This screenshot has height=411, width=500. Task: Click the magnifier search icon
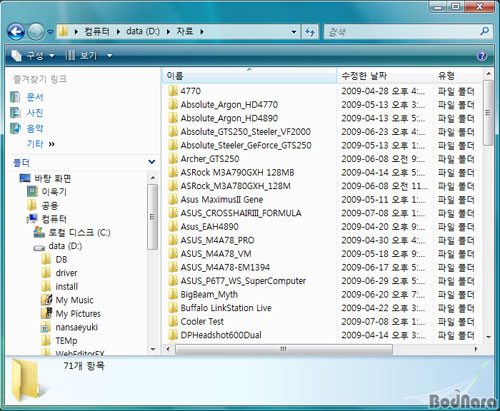click(x=484, y=31)
